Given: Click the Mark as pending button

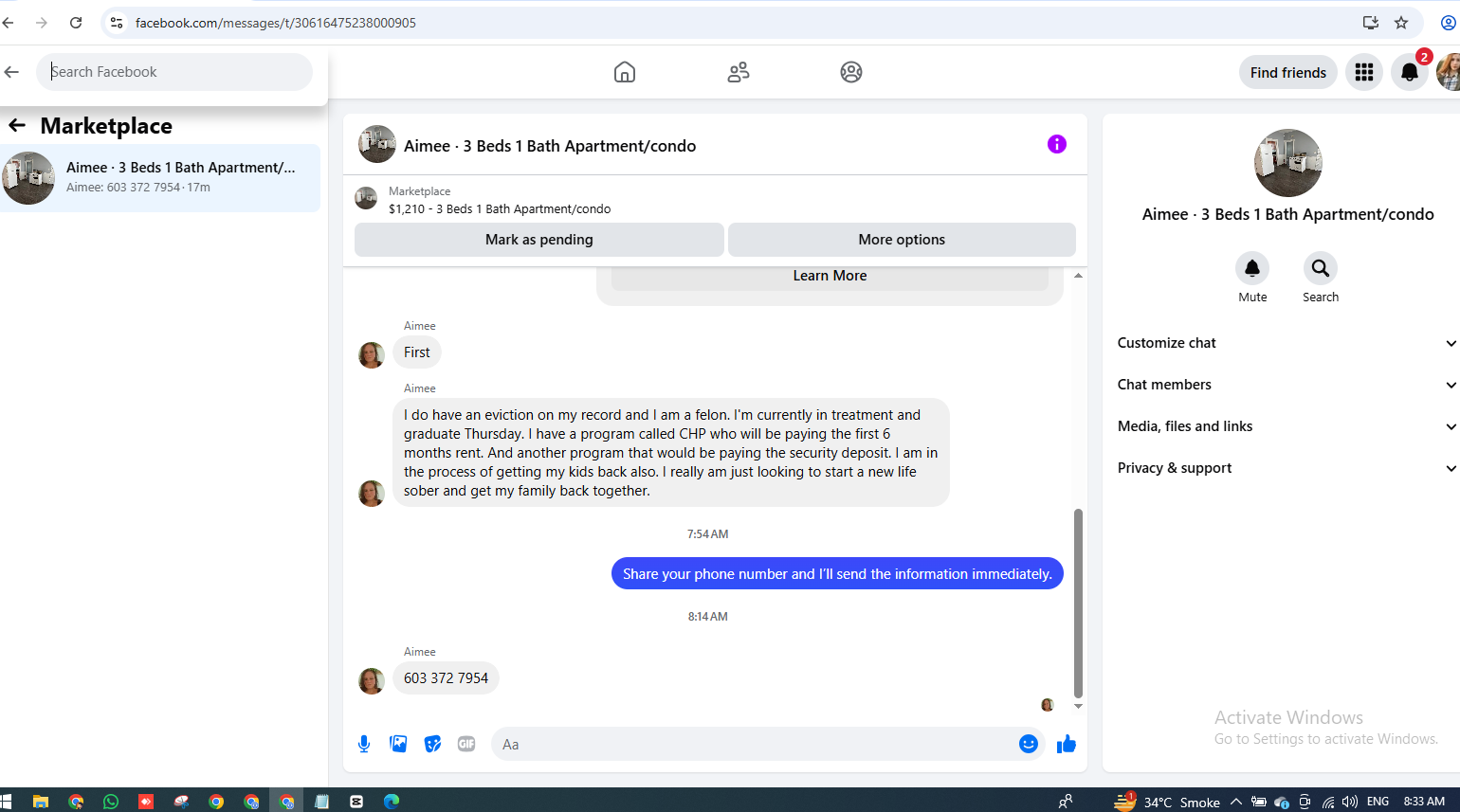Looking at the screenshot, I should 539,240.
